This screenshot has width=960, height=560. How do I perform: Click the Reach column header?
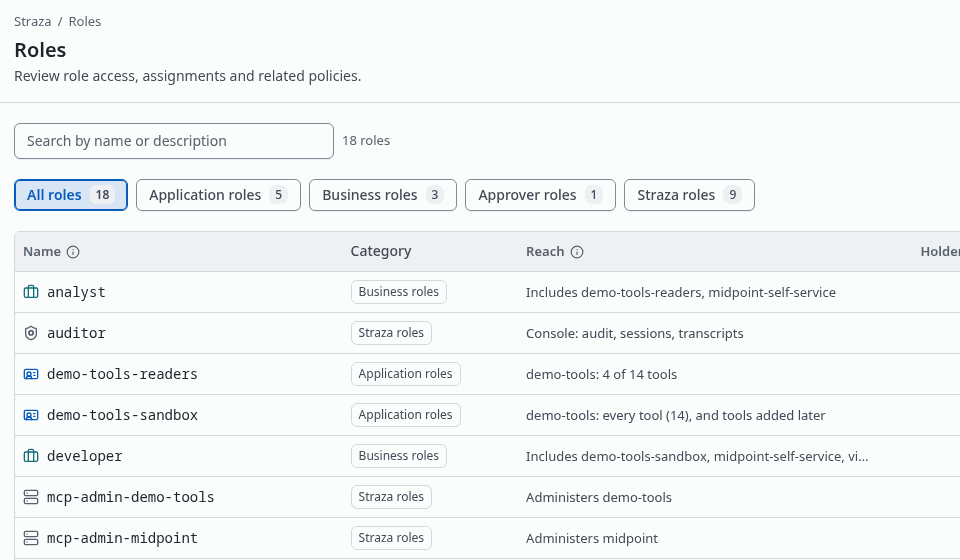tap(545, 252)
